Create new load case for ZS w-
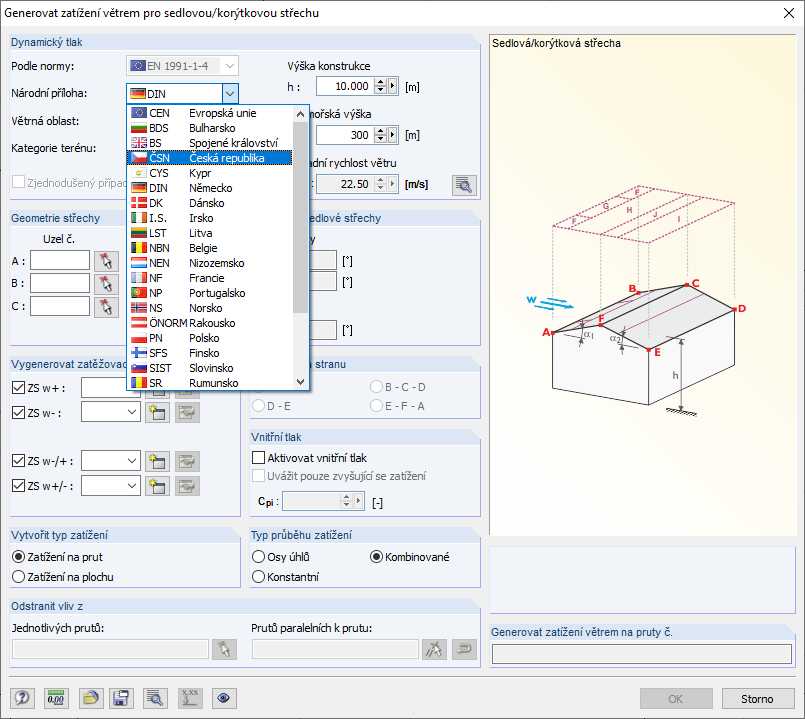This screenshot has width=805, height=719. [158, 412]
